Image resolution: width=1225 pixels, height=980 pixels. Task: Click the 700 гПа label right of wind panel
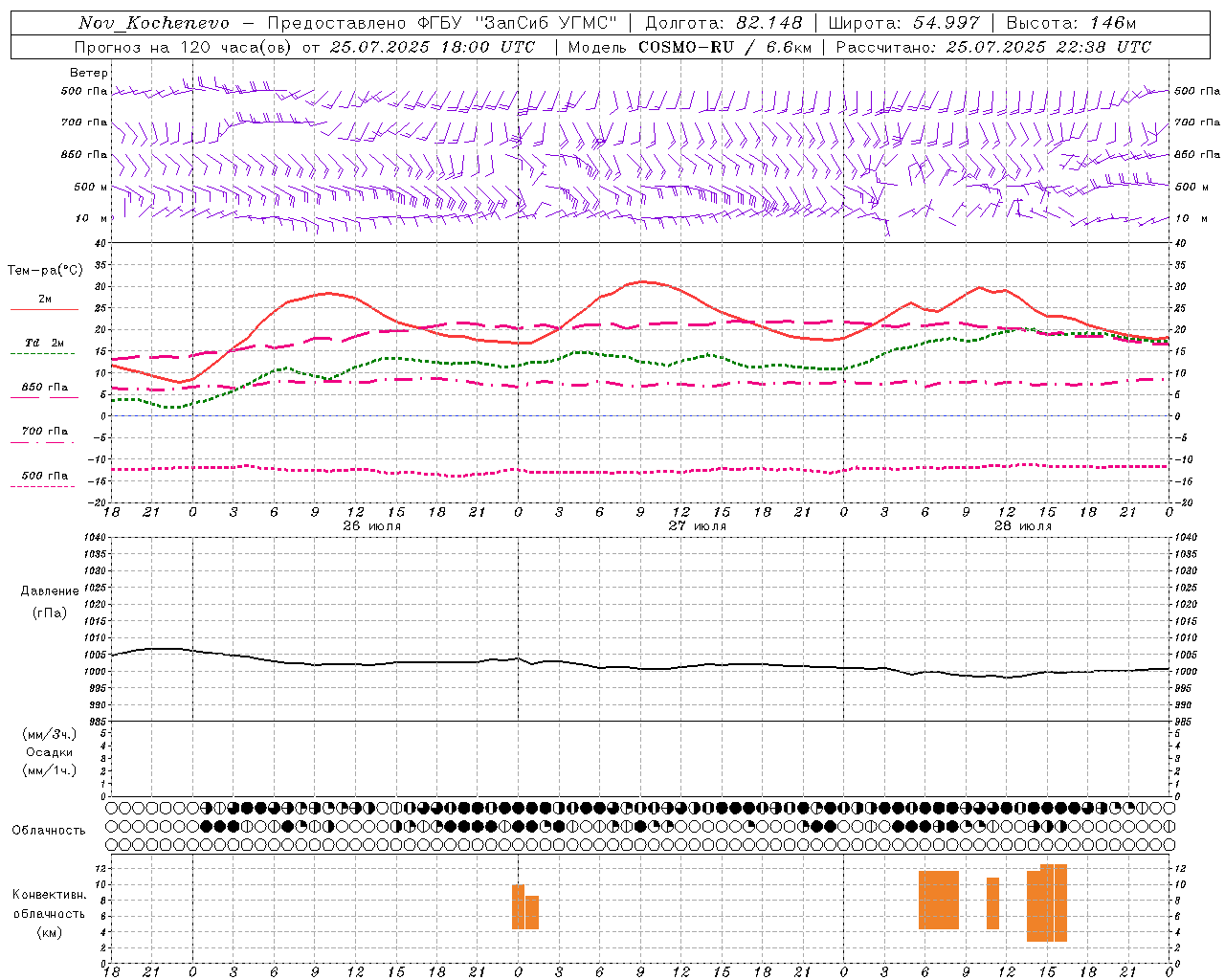(x=1196, y=122)
